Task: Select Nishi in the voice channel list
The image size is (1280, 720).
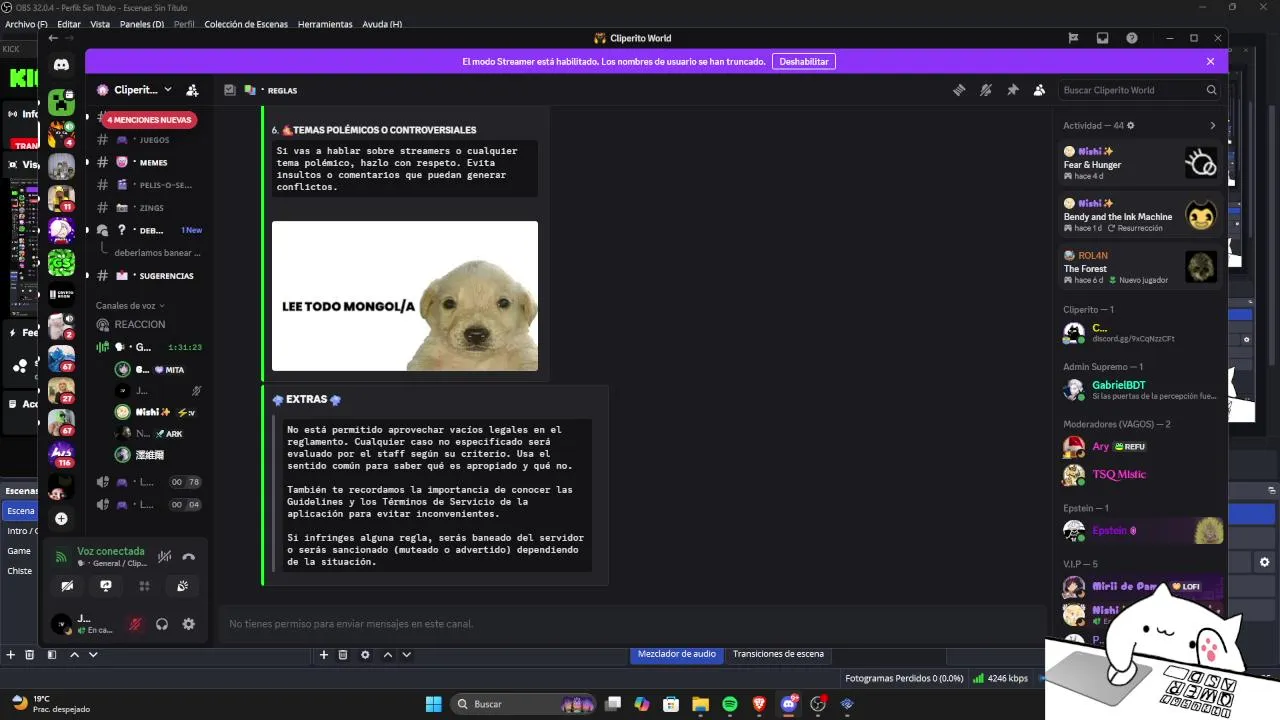Action: [x=156, y=412]
